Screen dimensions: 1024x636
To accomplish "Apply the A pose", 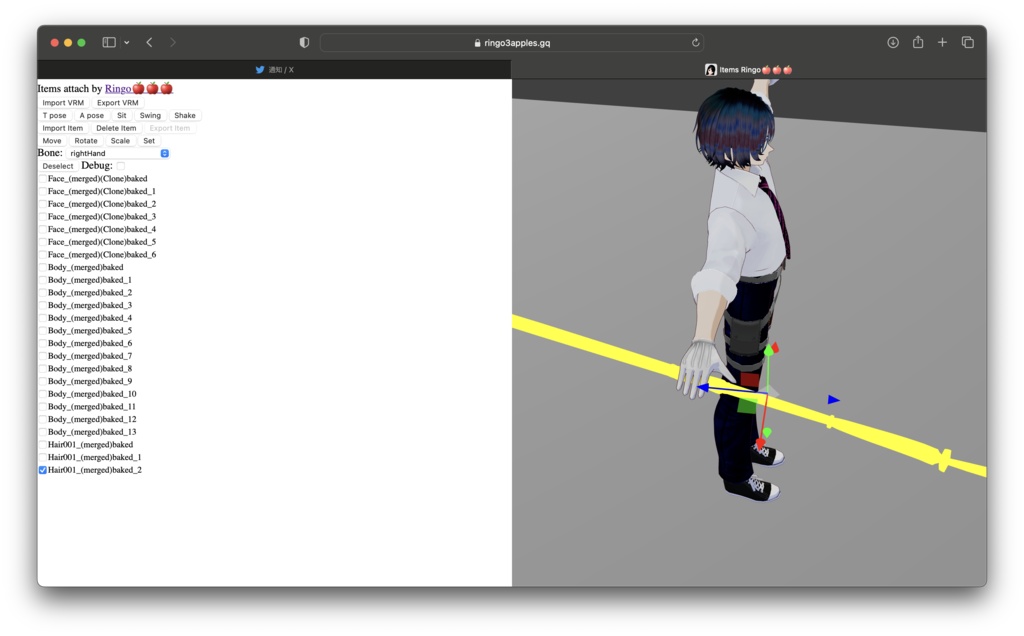I will tap(91, 116).
